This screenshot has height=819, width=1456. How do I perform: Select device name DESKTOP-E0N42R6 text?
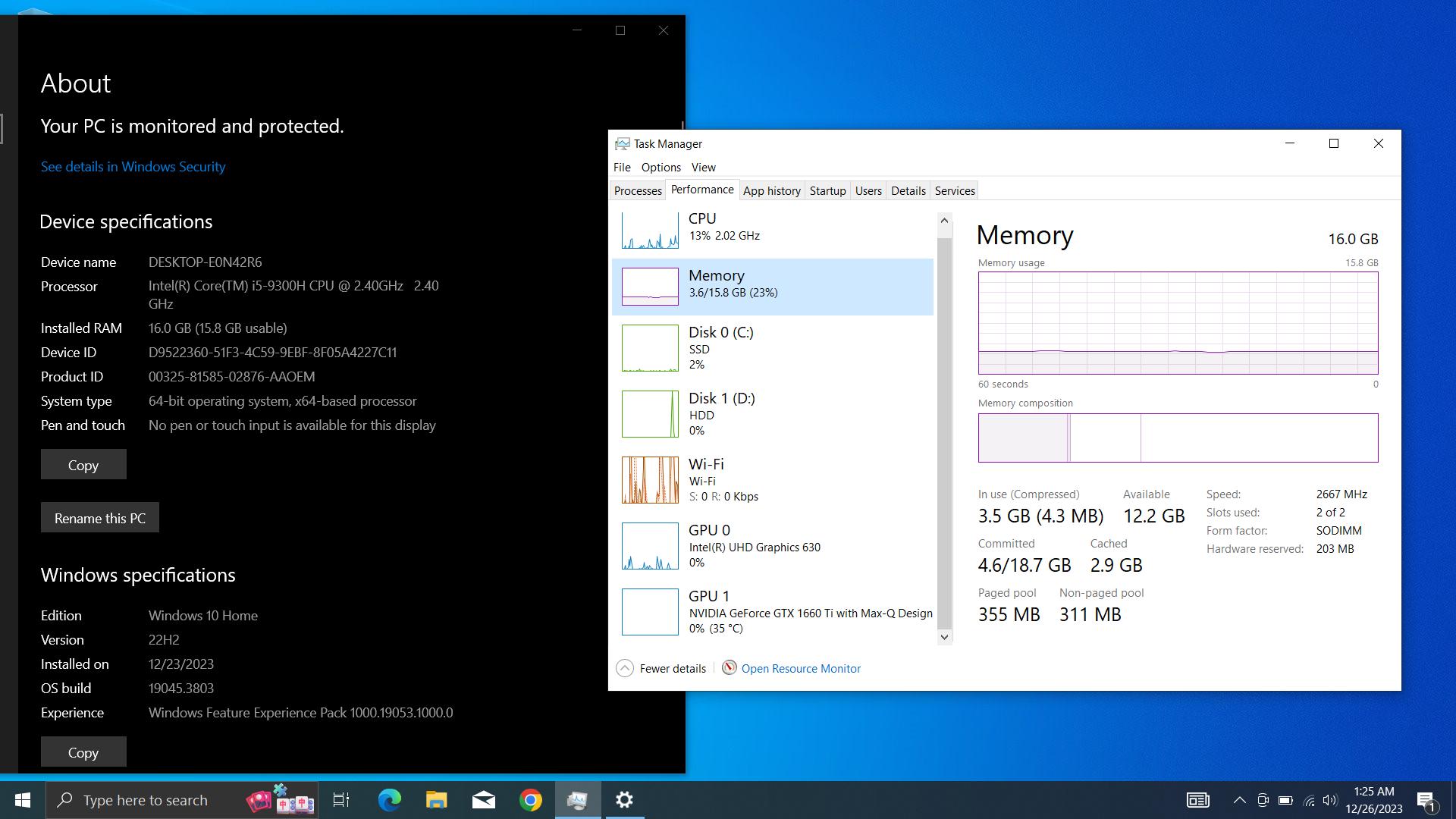point(205,262)
